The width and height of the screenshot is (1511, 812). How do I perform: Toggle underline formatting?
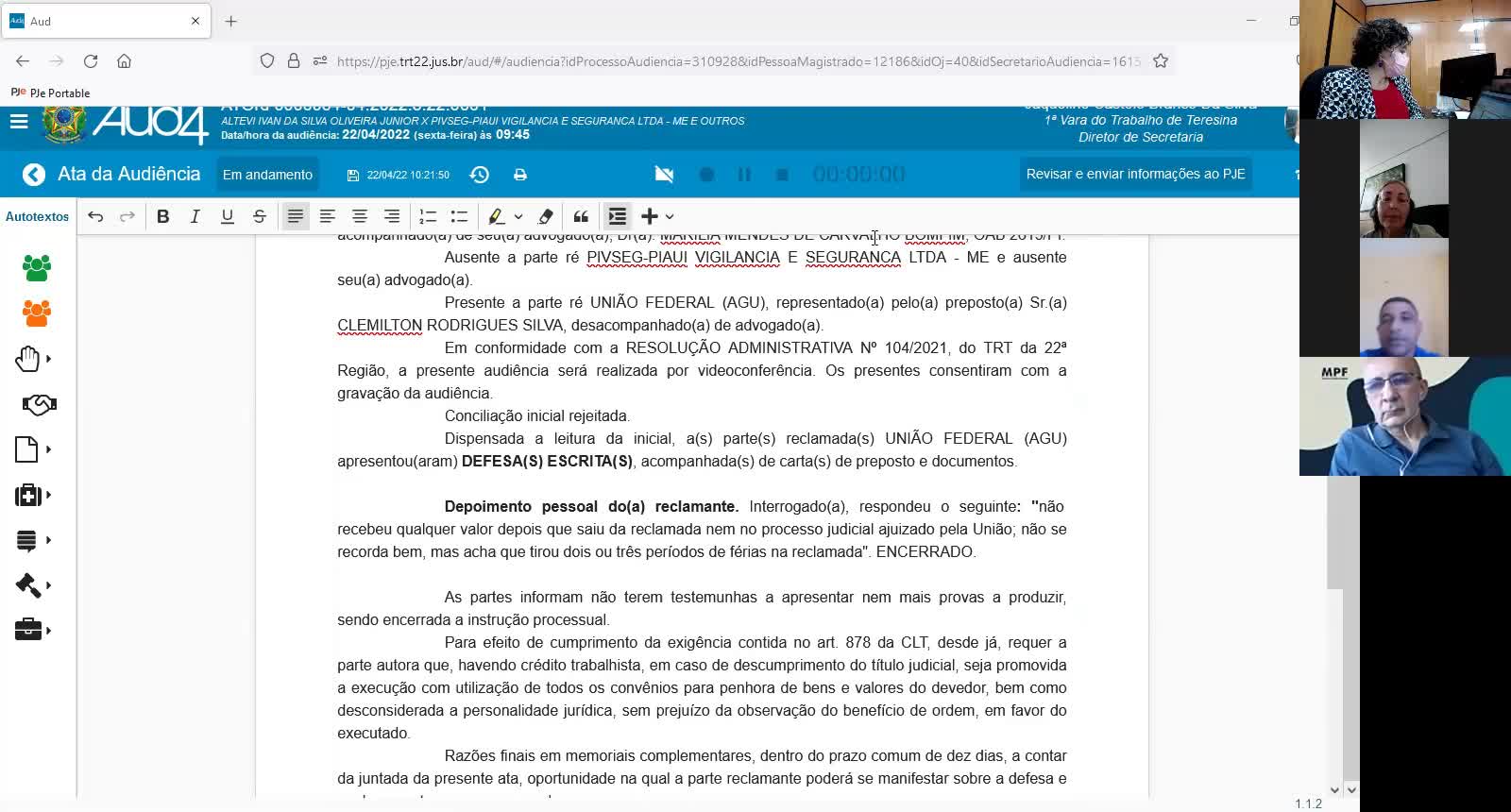pyautogui.click(x=228, y=217)
